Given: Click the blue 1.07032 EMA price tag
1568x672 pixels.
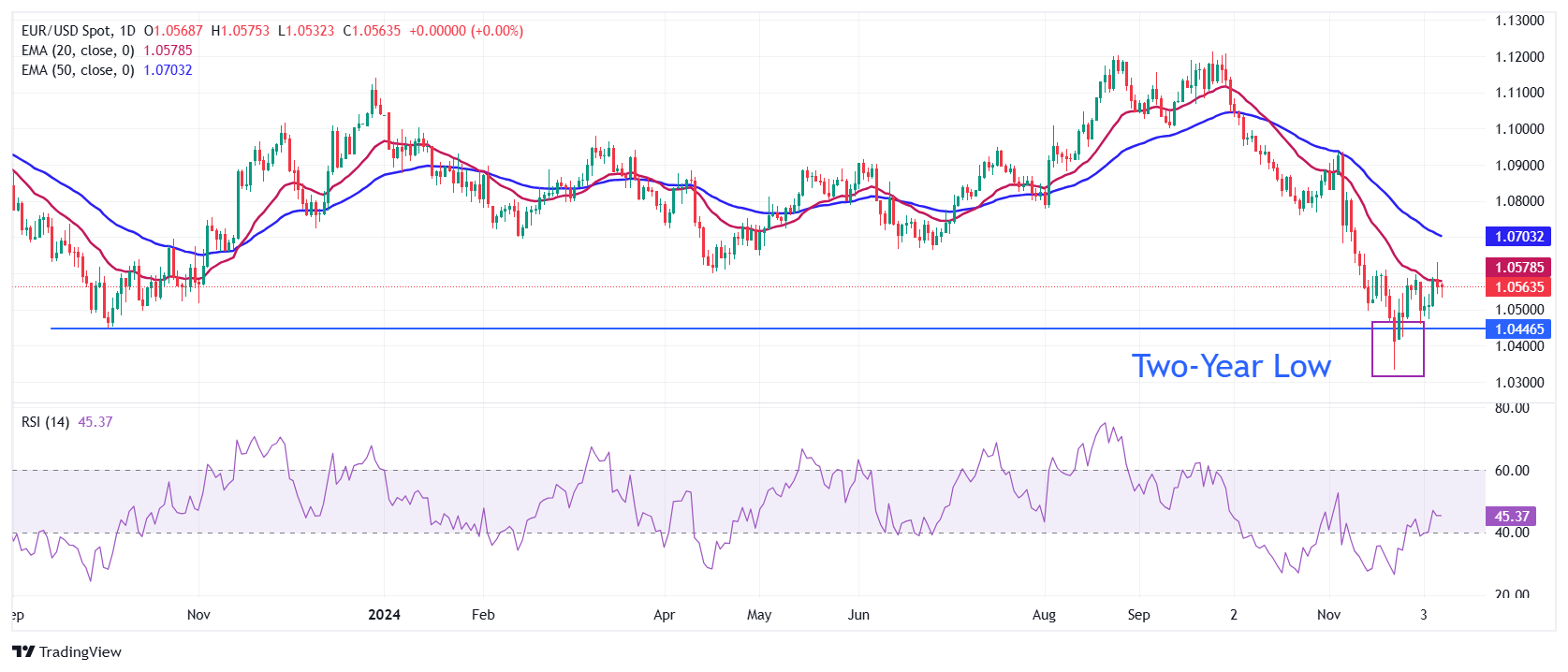Looking at the screenshot, I should (1517, 237).
